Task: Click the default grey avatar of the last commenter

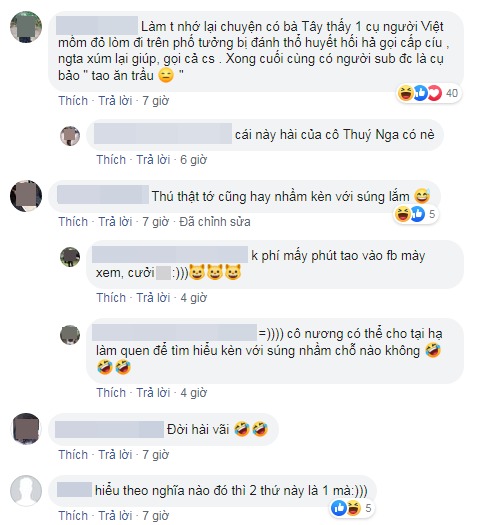Action: coord(26,491)
